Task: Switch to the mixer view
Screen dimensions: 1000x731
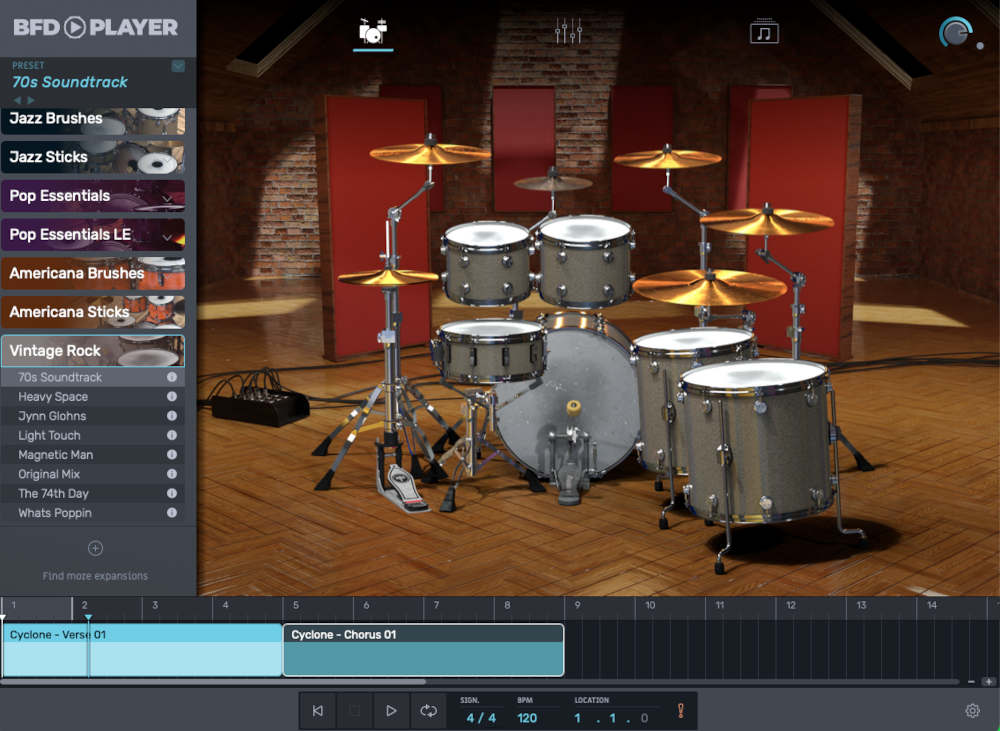Action: (568, 30)
